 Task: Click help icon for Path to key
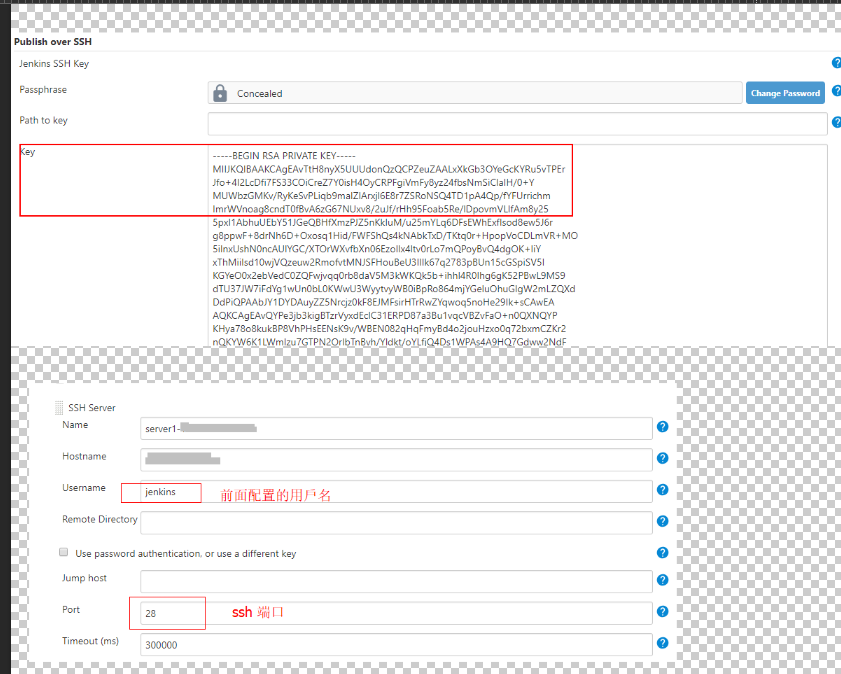click(836, 122)
